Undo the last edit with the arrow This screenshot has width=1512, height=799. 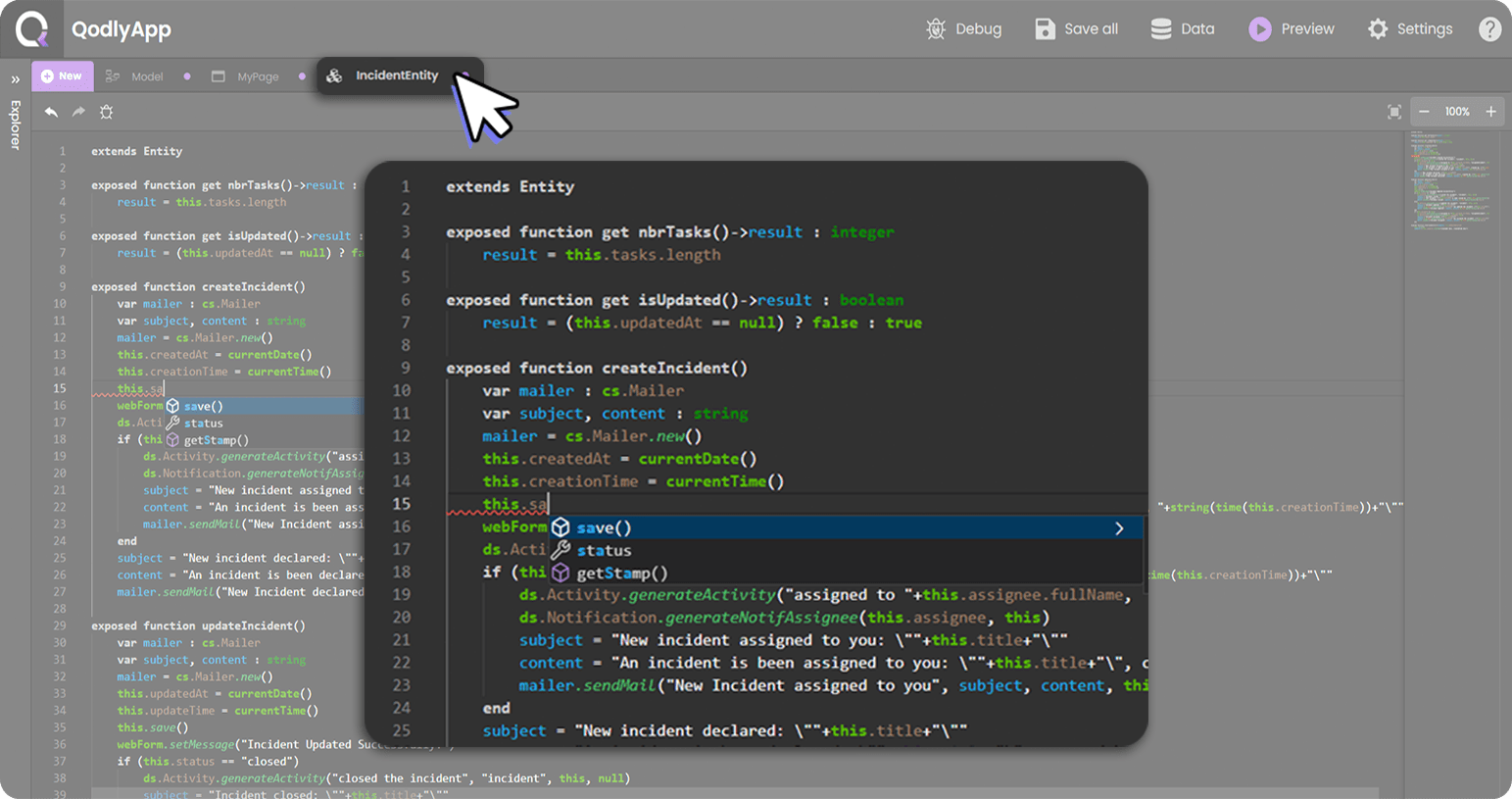point(51,112)
